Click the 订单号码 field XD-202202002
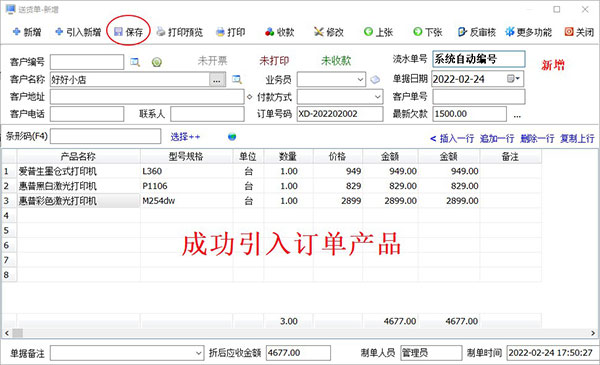600x365 pixels. click(x=340, y=114)
